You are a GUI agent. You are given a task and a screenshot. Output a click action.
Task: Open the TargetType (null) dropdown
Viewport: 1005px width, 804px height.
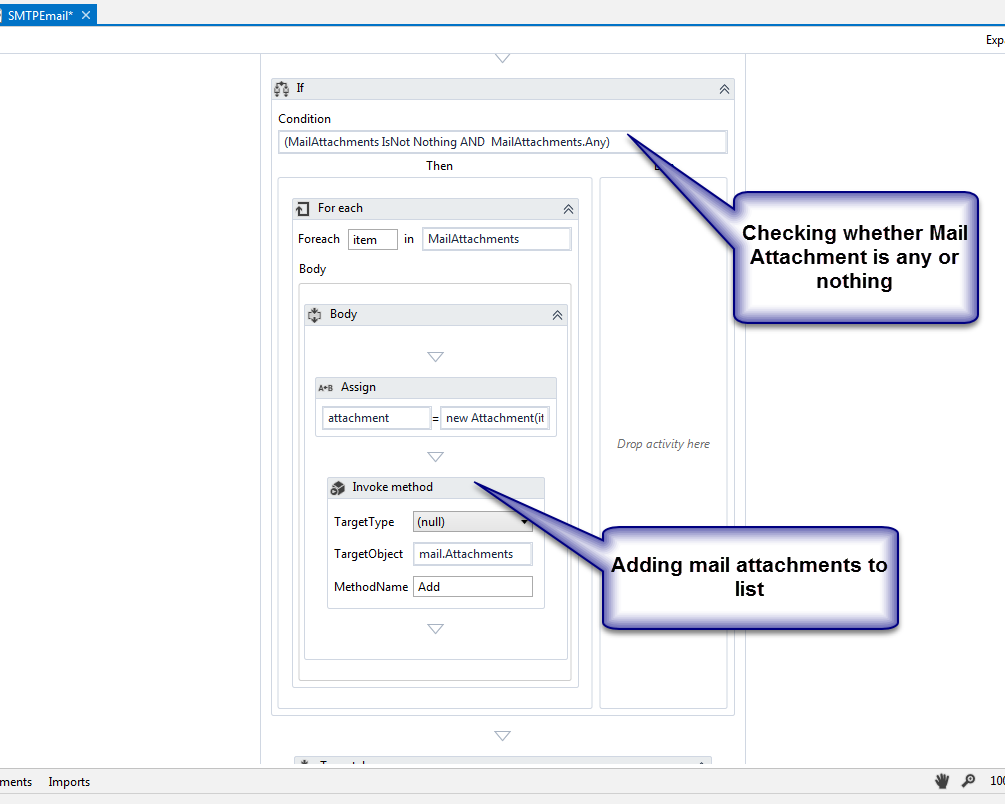tap(472, 522)
